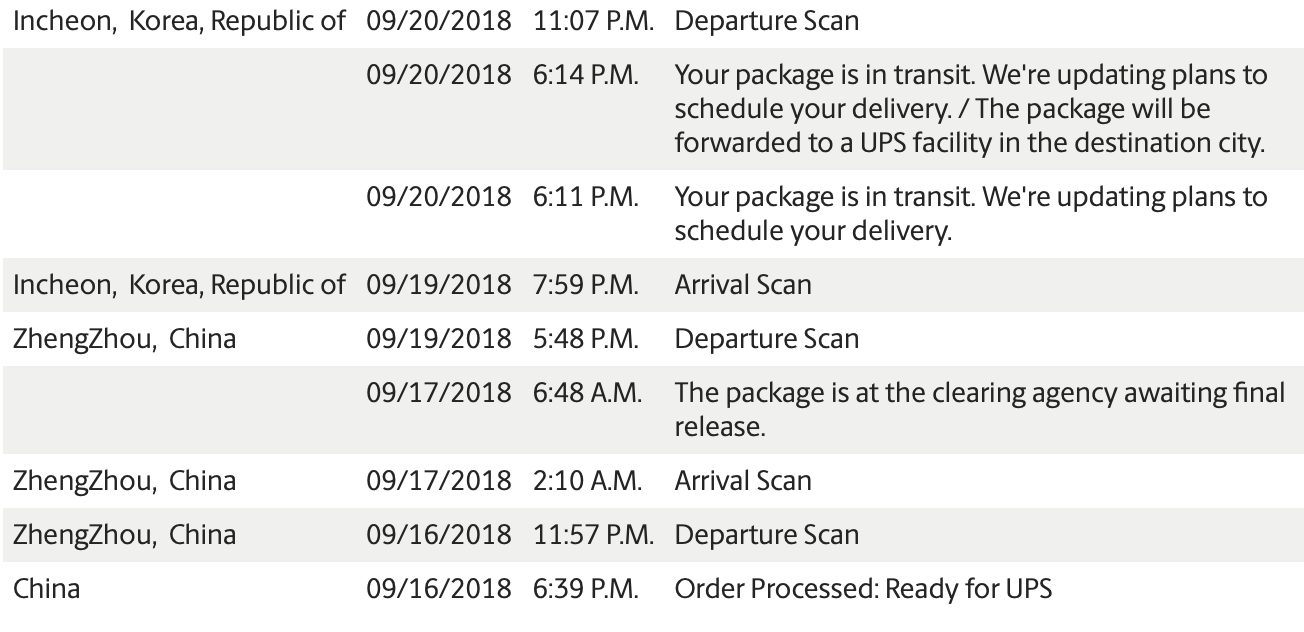Select the ZhengZhou location beside 5:48 P.M.

point(125,339)
